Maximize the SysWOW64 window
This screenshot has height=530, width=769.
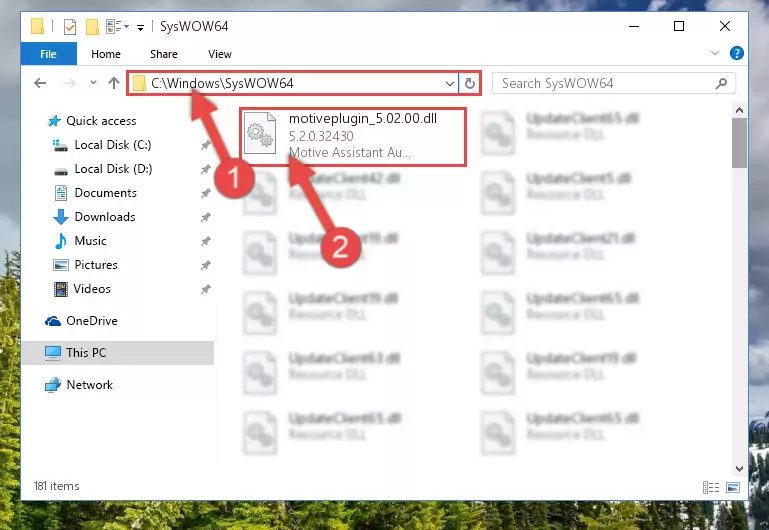(679, 26)
